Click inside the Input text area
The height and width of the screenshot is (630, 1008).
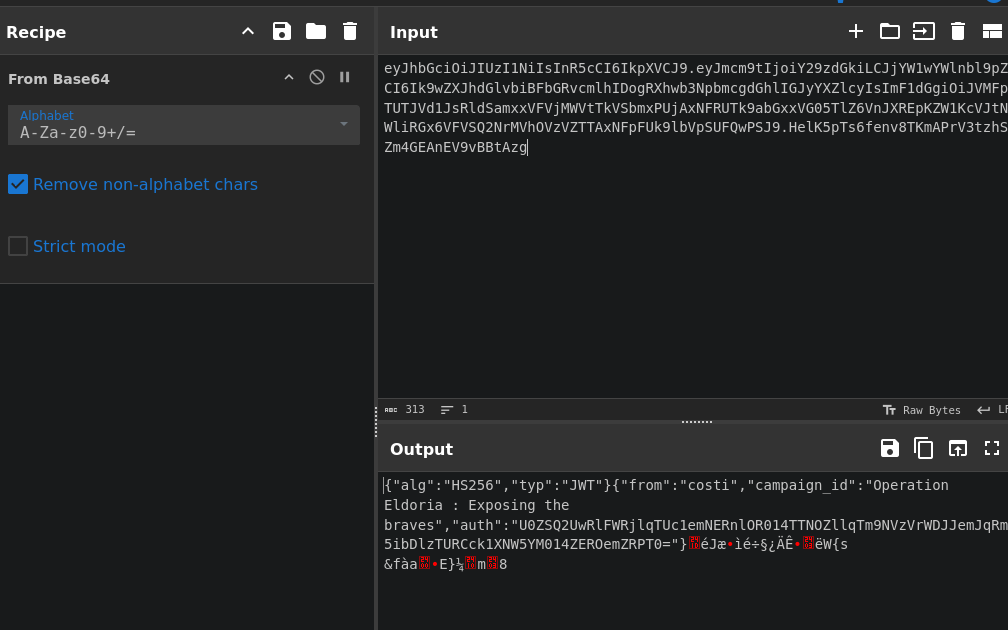tap(692, 226)
